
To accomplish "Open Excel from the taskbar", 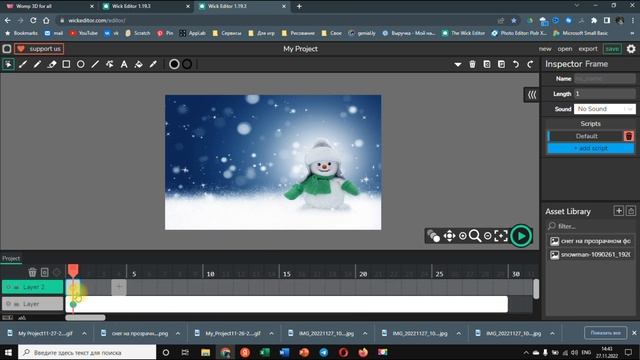I will click(264, 352).
